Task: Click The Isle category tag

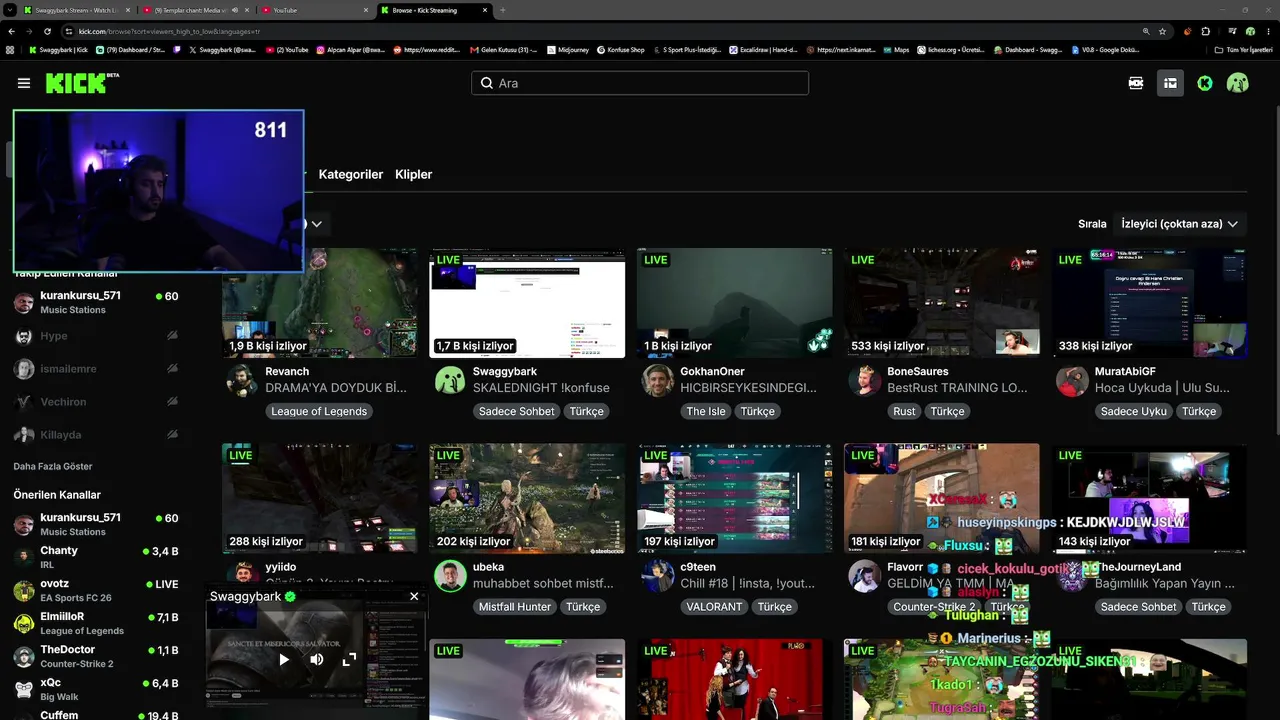Action: tap(706, 411)
